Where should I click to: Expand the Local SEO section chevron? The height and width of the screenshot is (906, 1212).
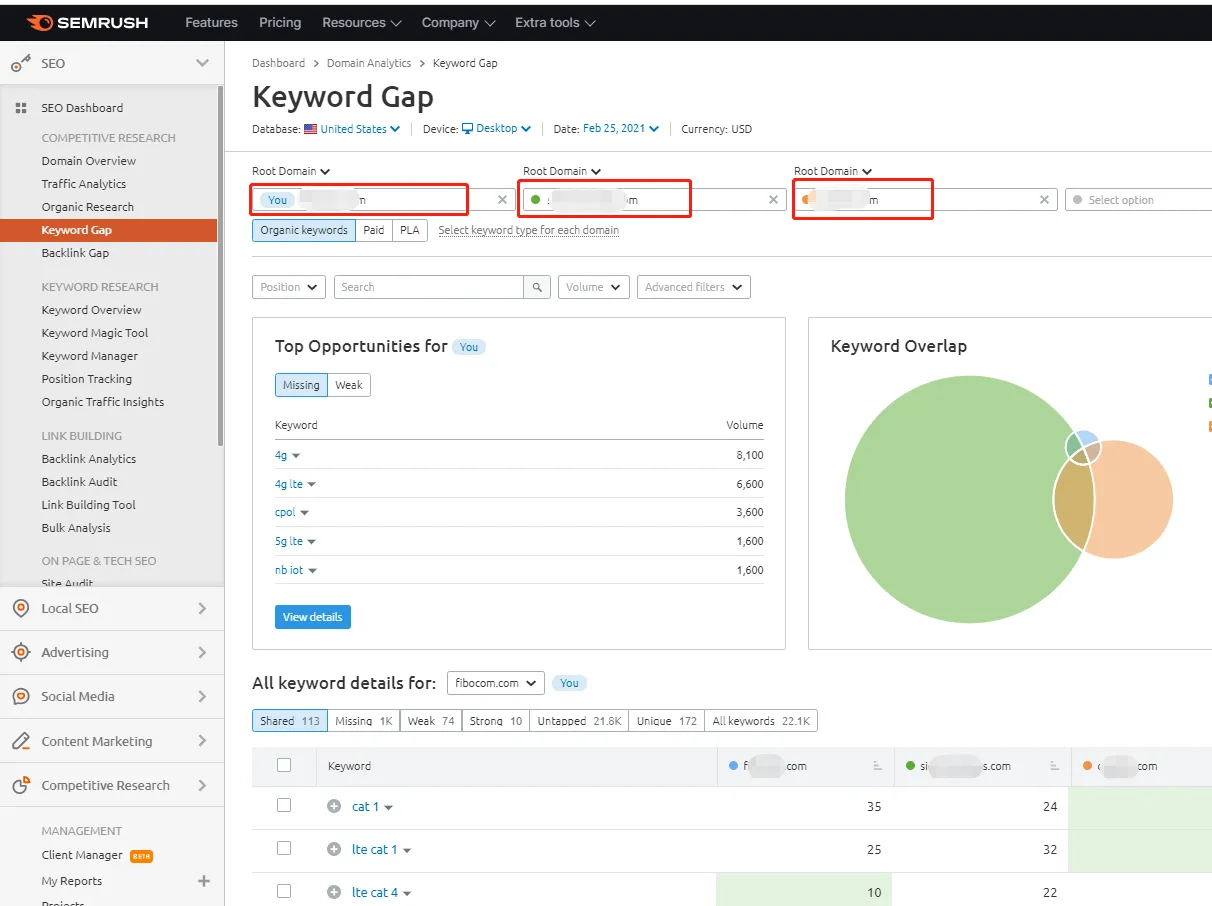pyautogui.click(x=202, y=608)
